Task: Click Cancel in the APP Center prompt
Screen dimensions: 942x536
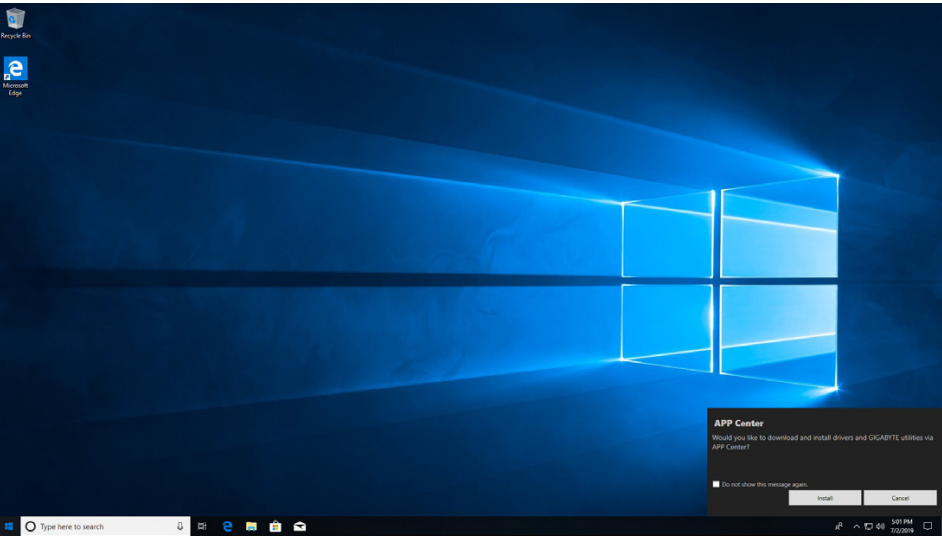Action: pyautogui.click(x=900, y=498)
